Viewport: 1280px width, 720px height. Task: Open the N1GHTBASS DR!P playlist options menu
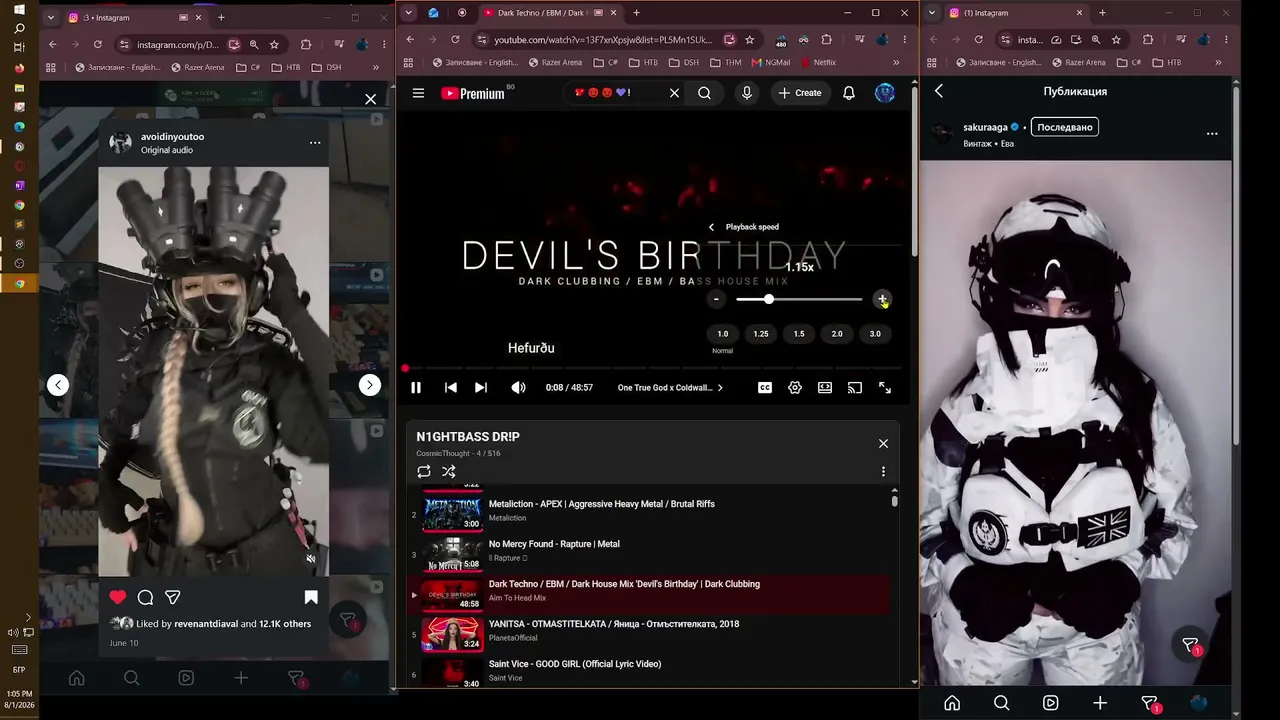(883, 471)
